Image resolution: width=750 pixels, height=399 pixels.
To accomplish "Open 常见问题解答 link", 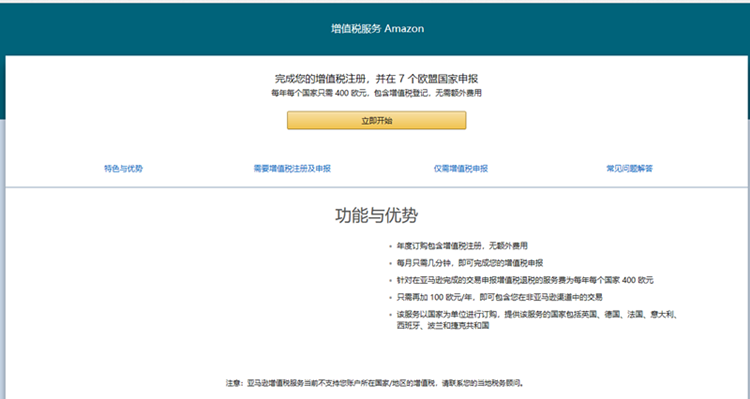I will point(629,168).
